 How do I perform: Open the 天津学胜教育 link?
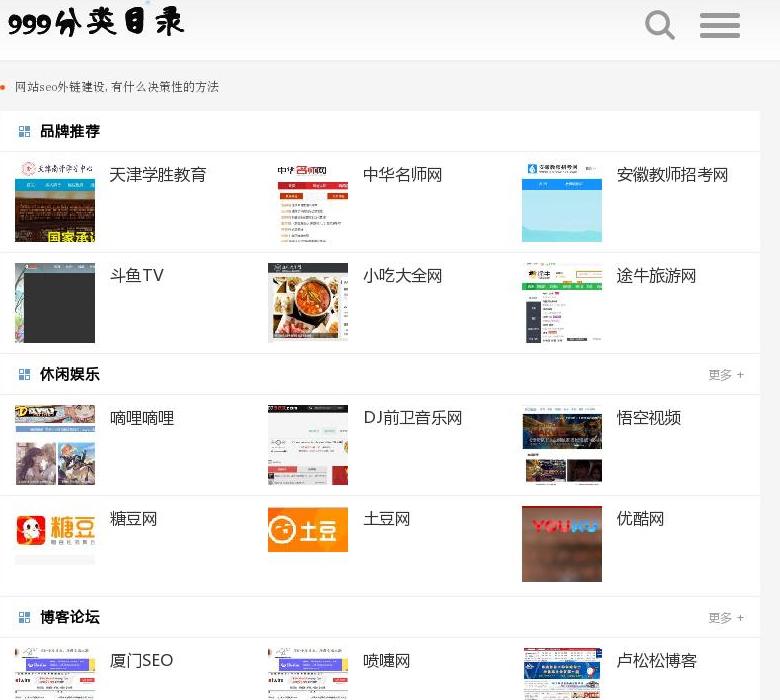[x=158, y=175]
